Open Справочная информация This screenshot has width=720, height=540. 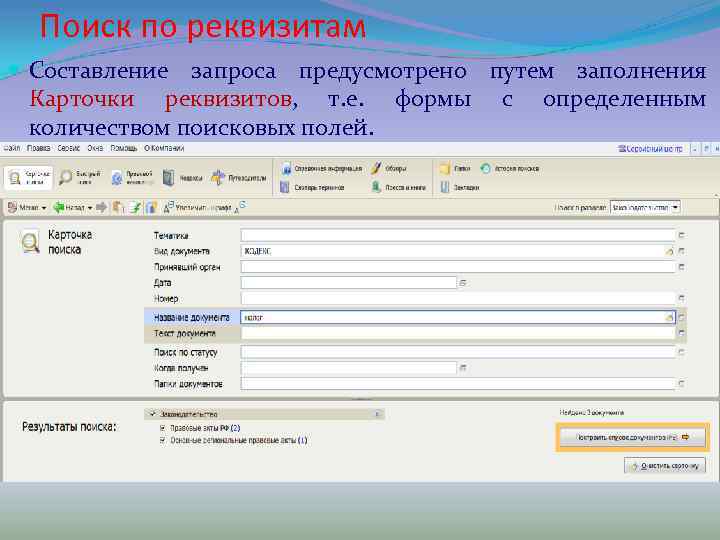(x=321, y=169)
